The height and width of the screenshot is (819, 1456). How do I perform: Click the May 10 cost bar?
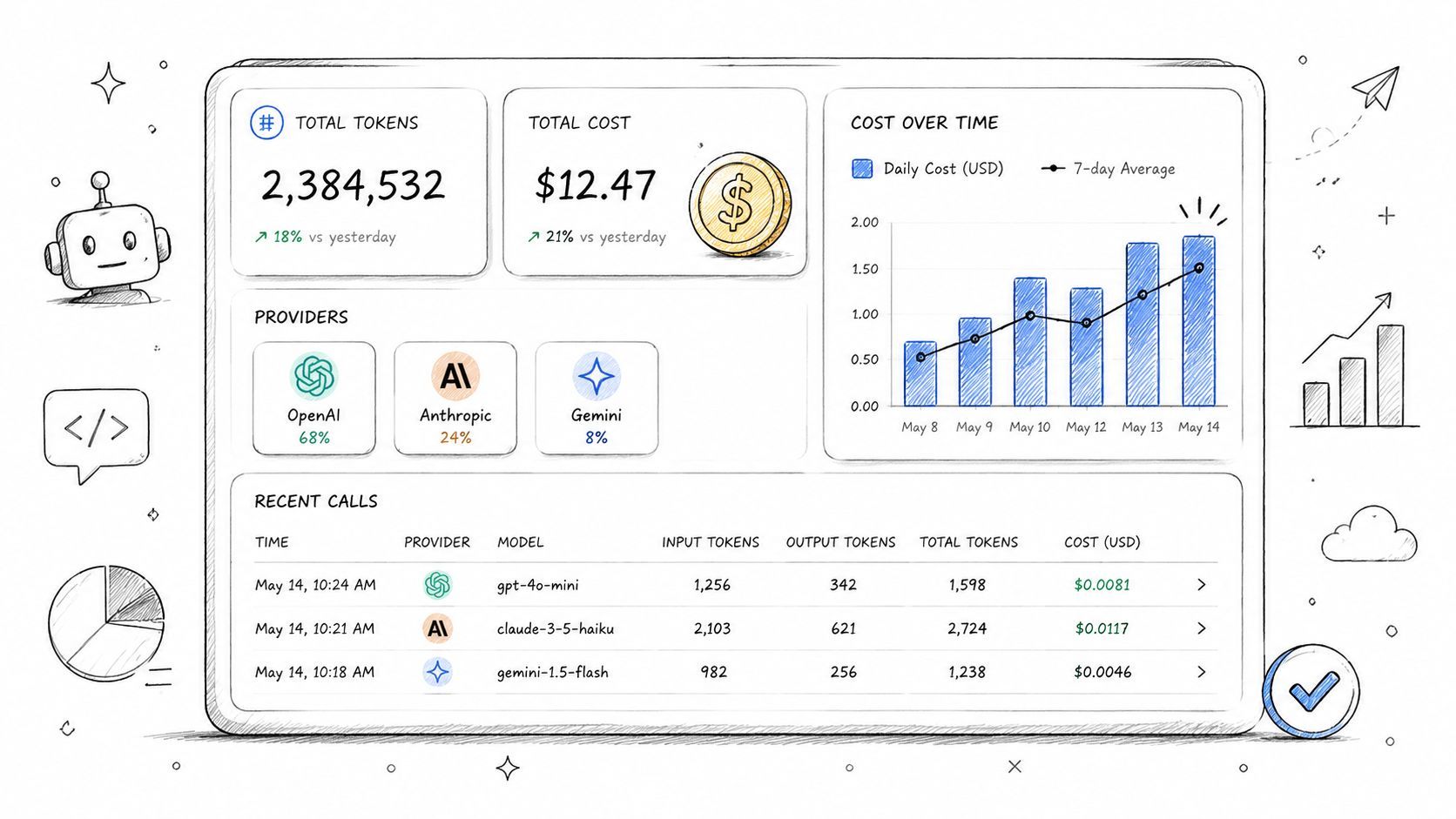(x=1030, y=342)
